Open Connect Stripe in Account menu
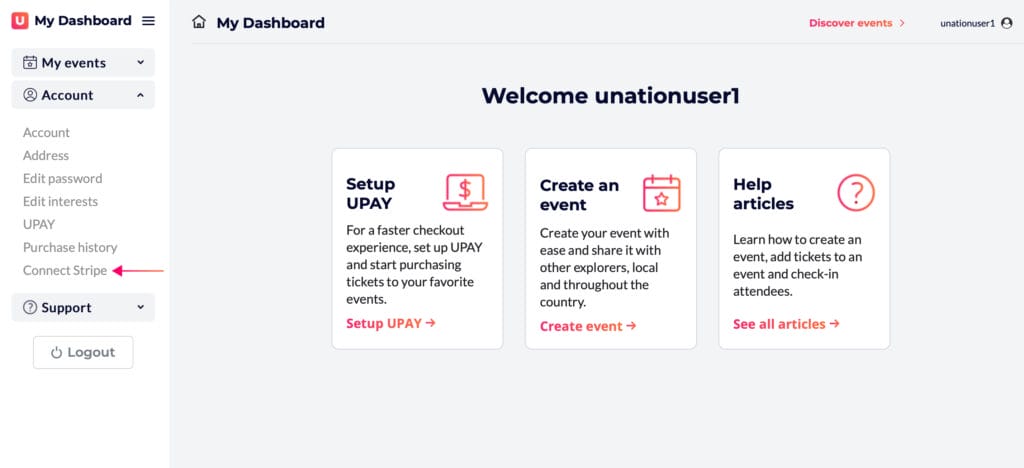This screenshot has height=468, width=1024. point(65,270)
